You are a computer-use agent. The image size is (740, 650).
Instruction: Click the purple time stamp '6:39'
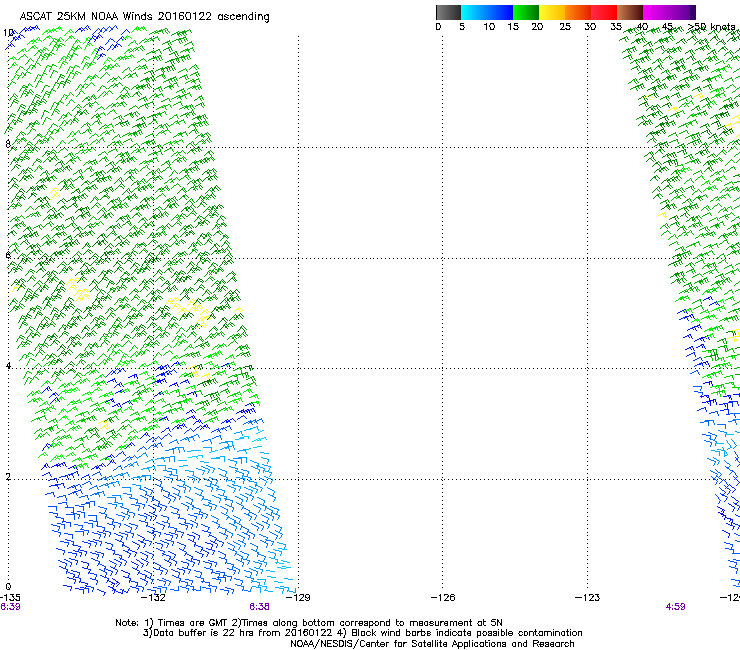click(x=10, y=607)
